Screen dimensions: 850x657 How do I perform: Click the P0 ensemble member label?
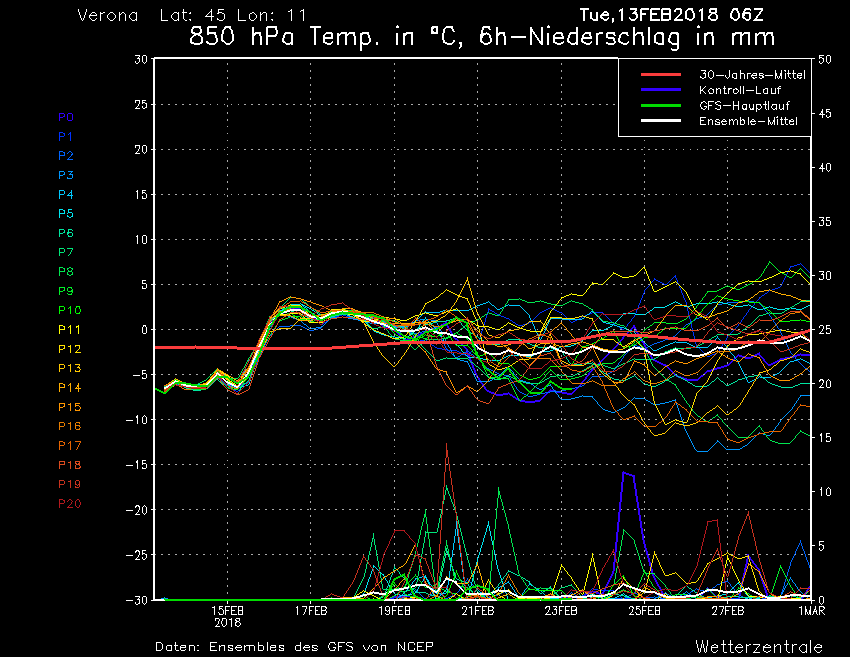[66, 117]
